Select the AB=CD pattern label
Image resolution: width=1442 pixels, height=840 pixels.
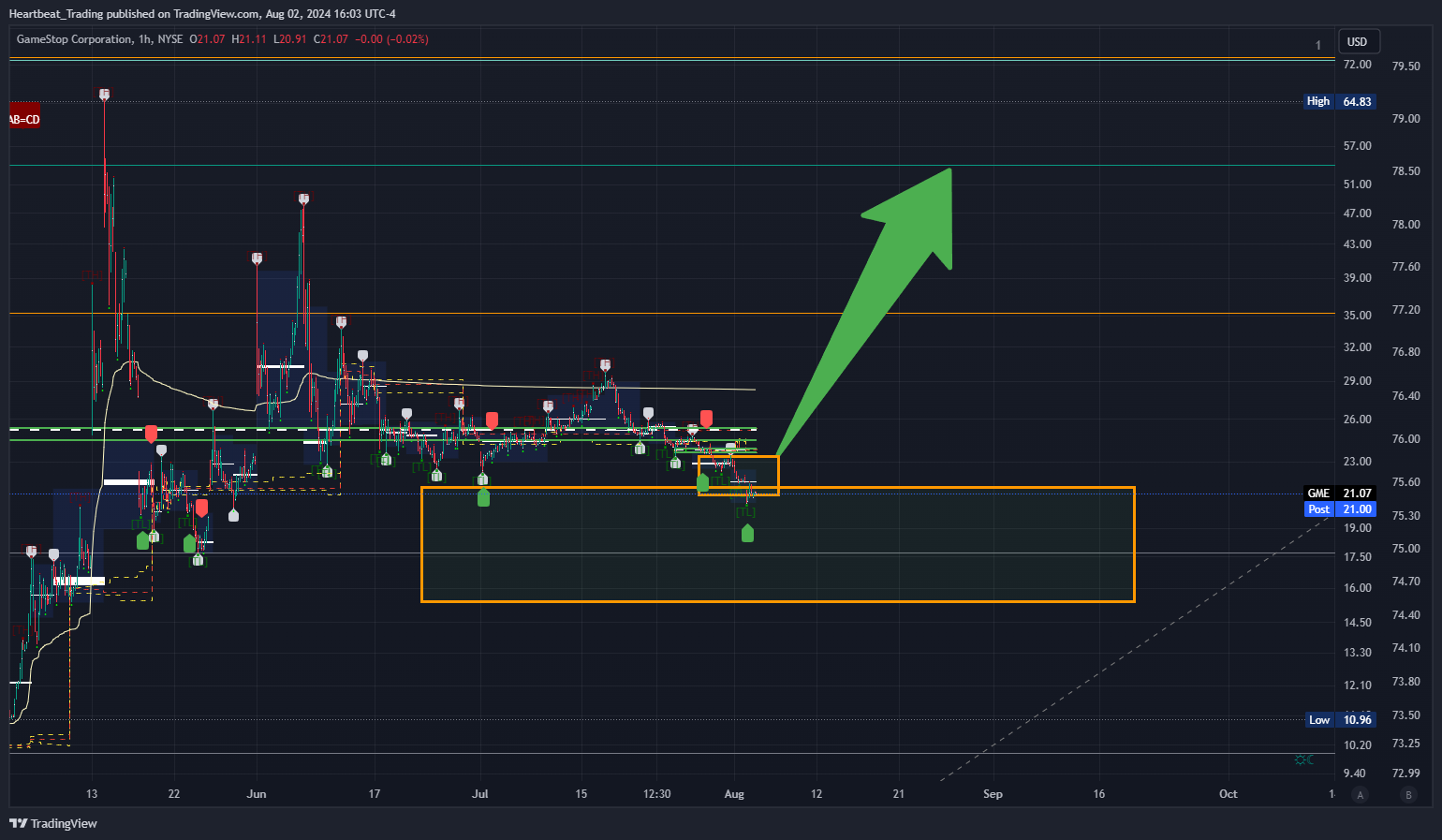24,119
